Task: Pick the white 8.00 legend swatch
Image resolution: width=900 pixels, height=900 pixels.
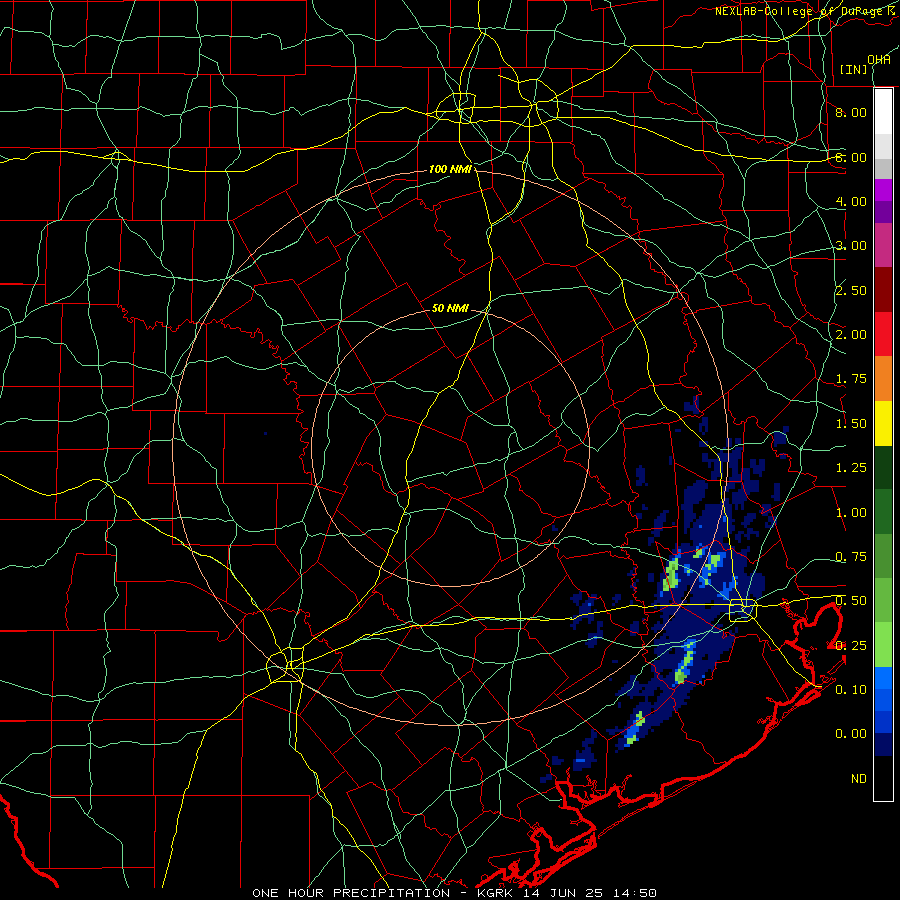Action: click(x=883, y=111)
